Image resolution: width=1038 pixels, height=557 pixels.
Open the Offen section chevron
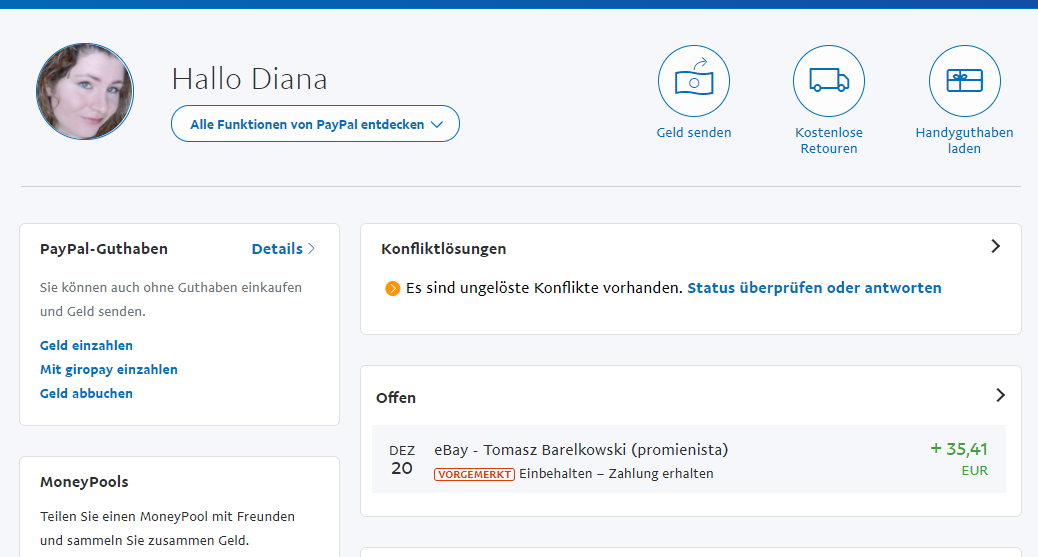point(1000,395)
